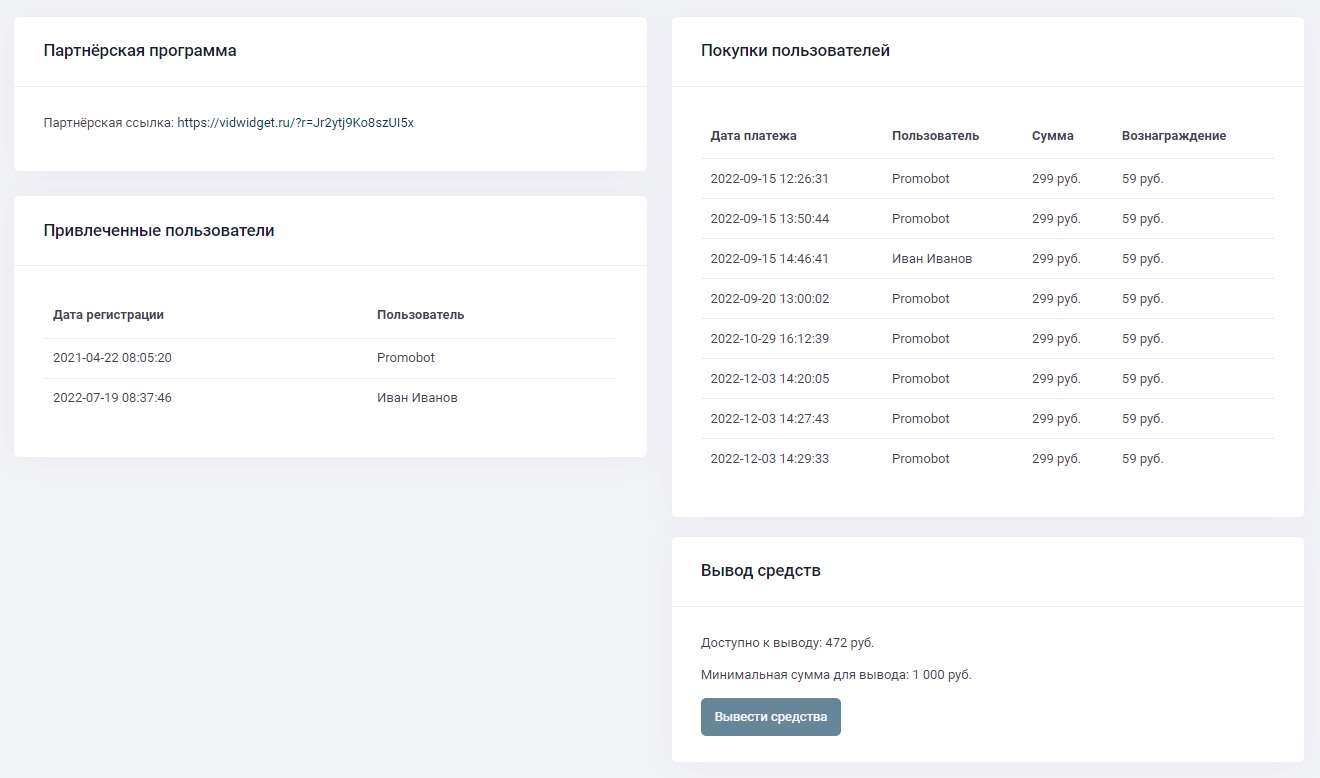Click the "Вознаграждение" column header
1320x778 pixels.
[x=1174, y=136]
